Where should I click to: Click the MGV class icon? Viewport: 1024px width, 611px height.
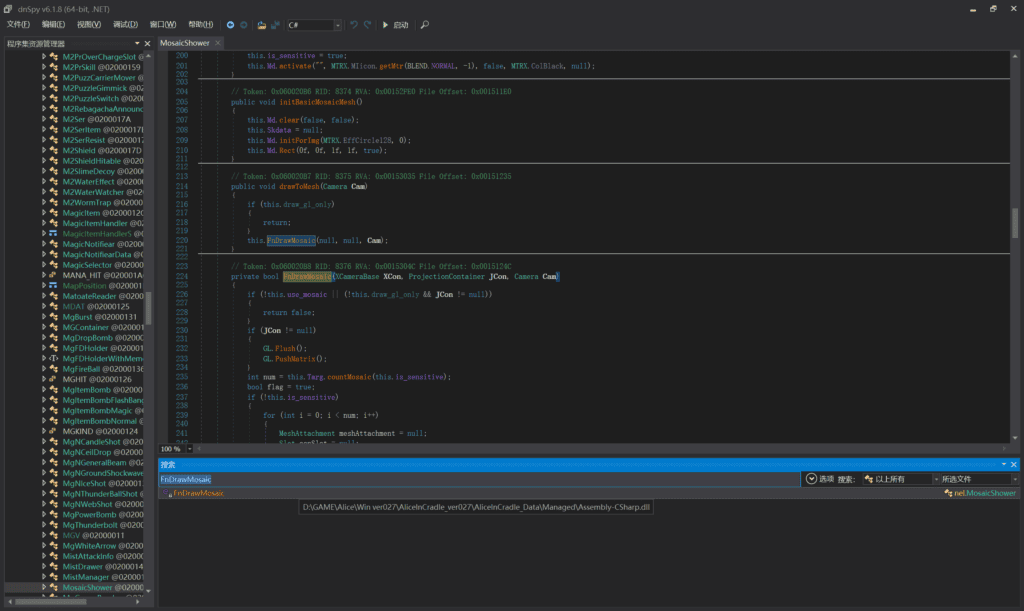coord(54,535)
